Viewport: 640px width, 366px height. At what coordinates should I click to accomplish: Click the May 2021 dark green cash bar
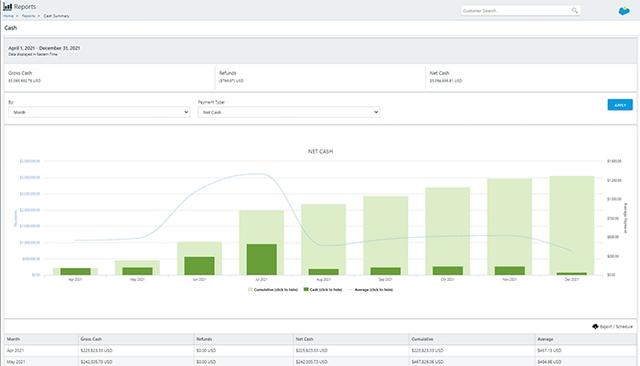(138, 271)
